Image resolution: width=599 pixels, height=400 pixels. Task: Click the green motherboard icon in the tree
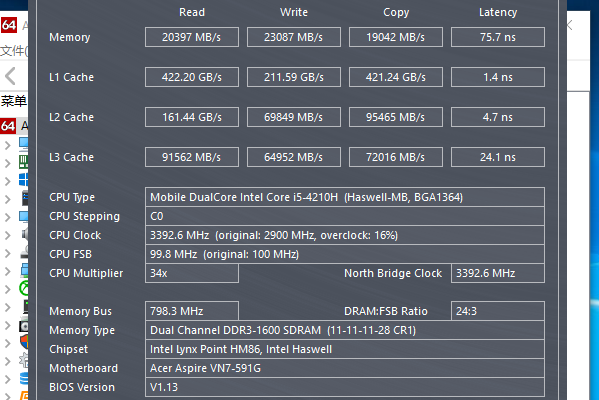pos(24,162)
